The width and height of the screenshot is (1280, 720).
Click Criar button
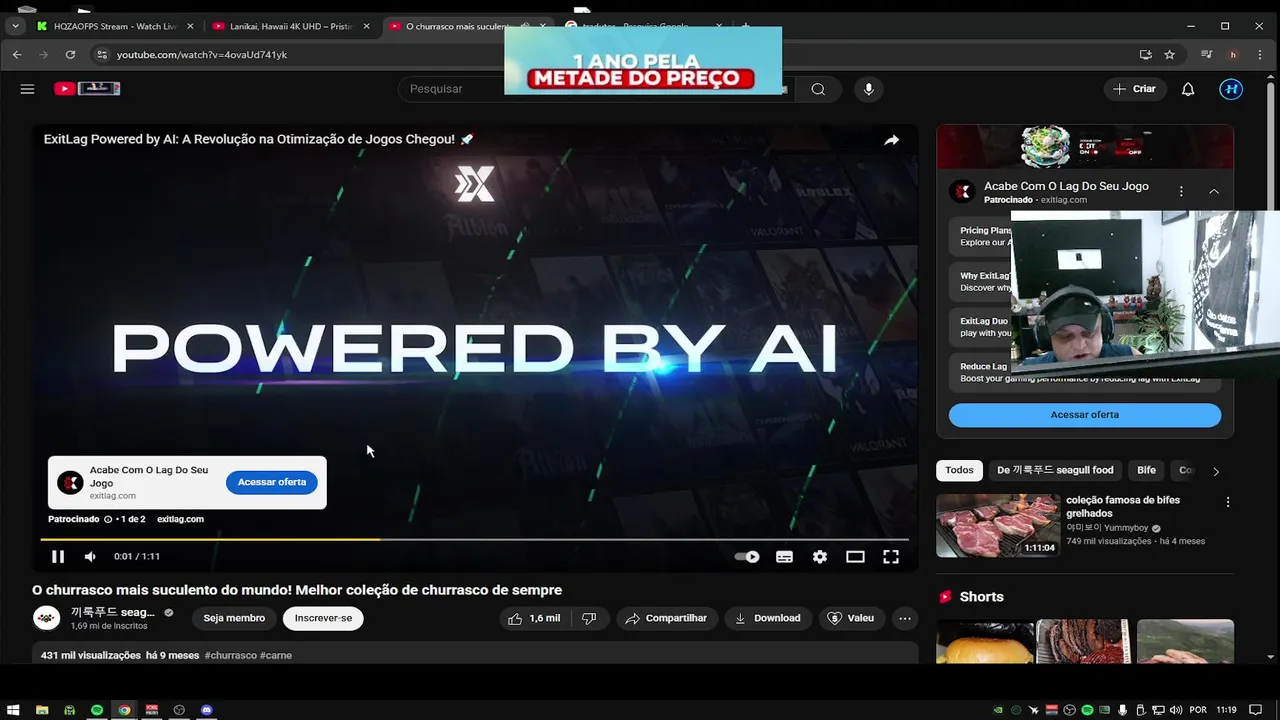point(1135,89)
